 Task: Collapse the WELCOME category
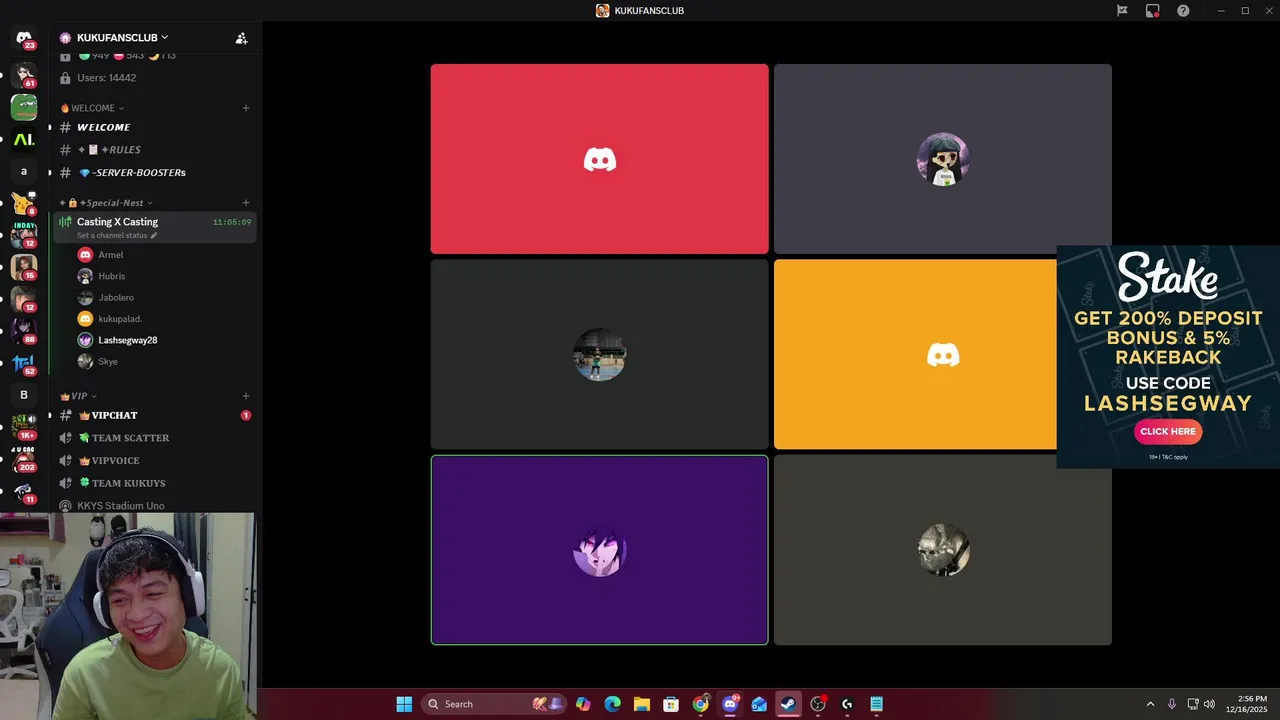[92, 108]
